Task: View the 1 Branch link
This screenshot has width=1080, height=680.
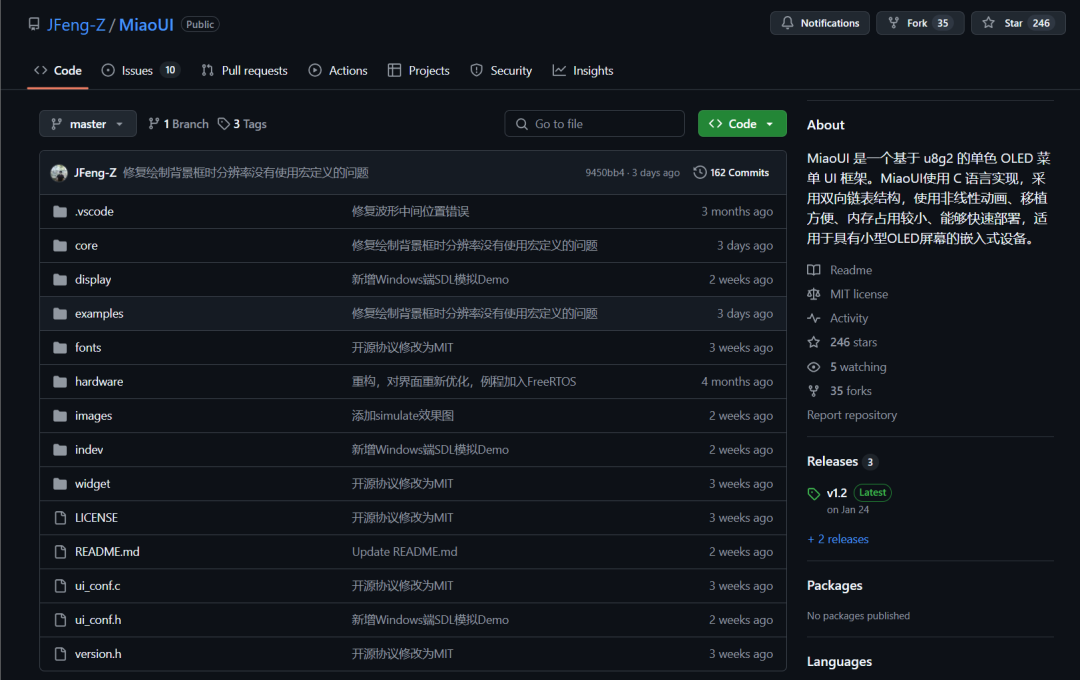Action: coord(178,124)
